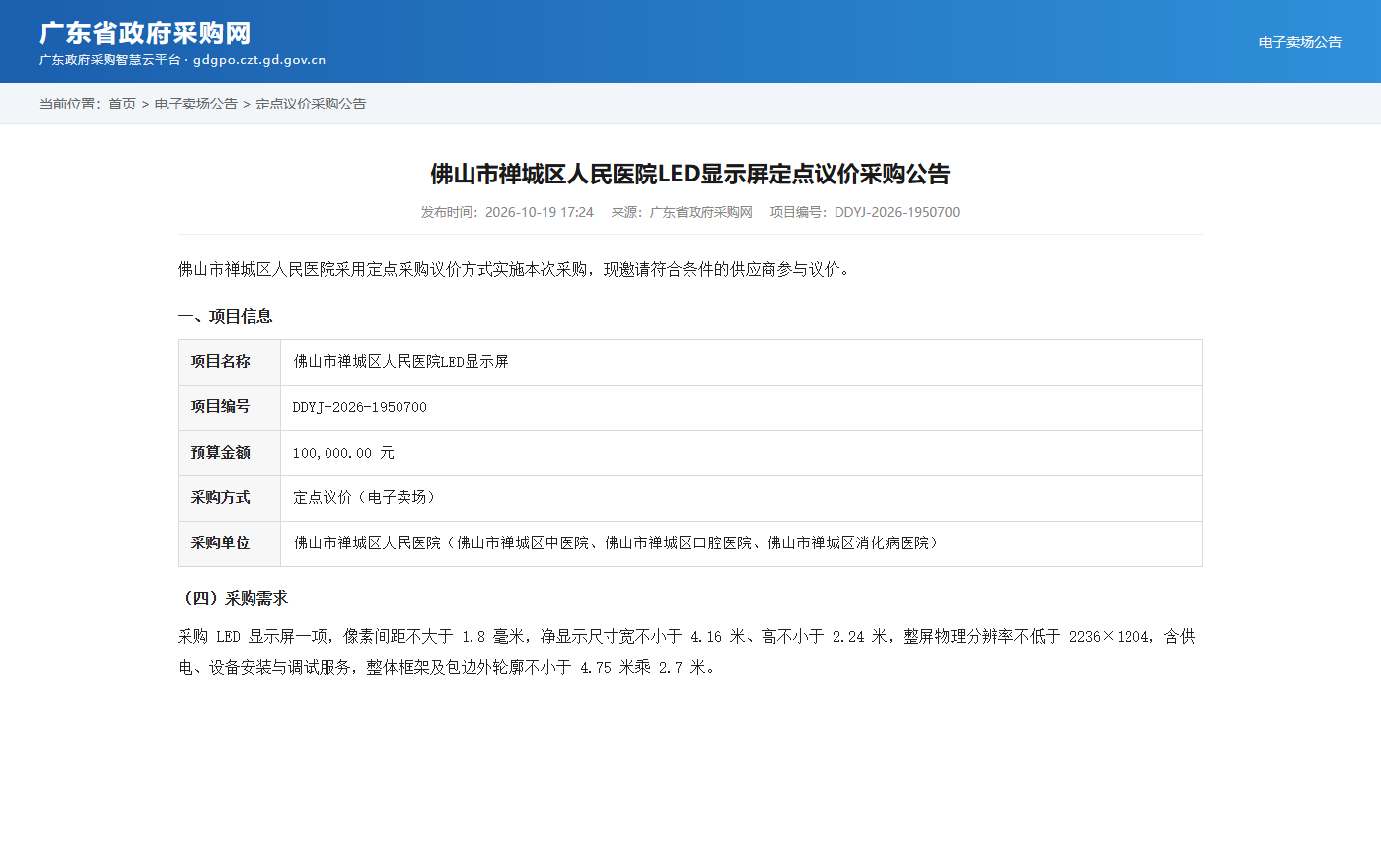Go to 首页 in the breadcrumb
1381x868 pixels.
point(122,104)
